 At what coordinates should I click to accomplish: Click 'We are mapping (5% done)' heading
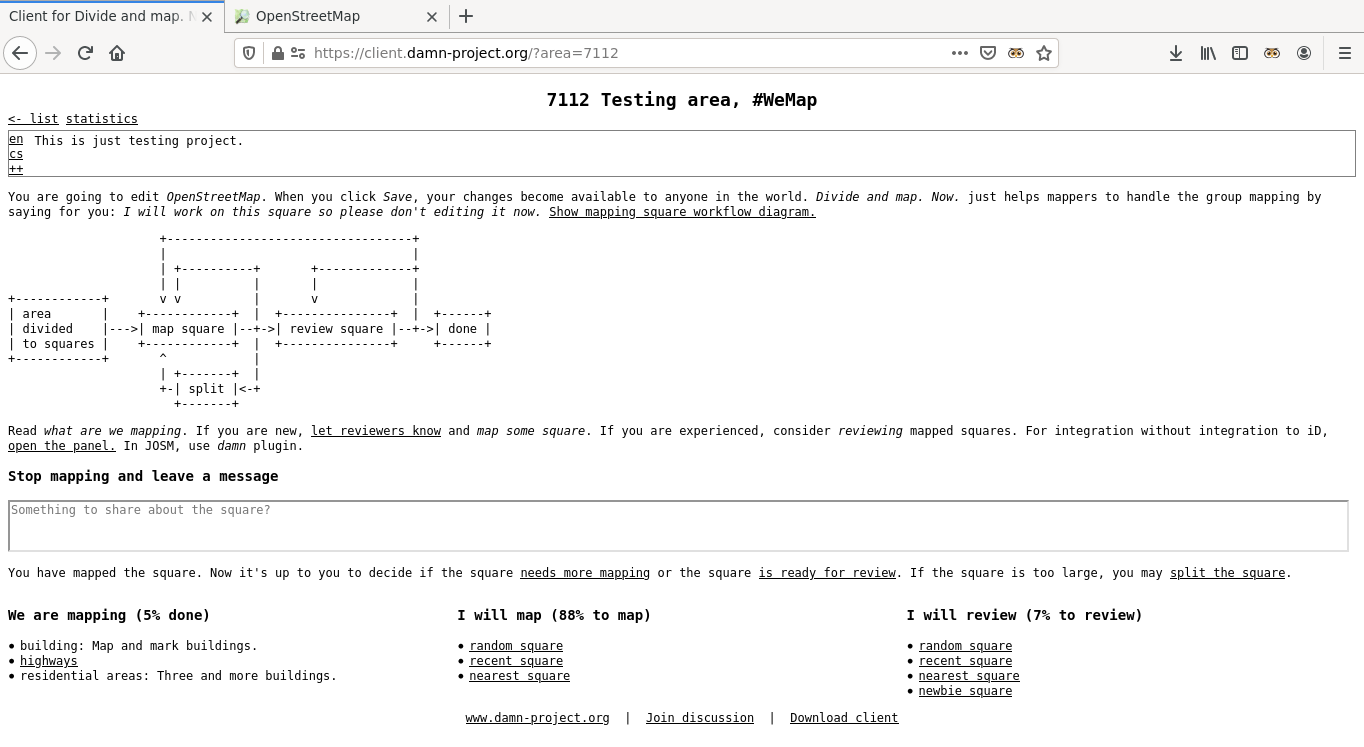tap(109, 615)
